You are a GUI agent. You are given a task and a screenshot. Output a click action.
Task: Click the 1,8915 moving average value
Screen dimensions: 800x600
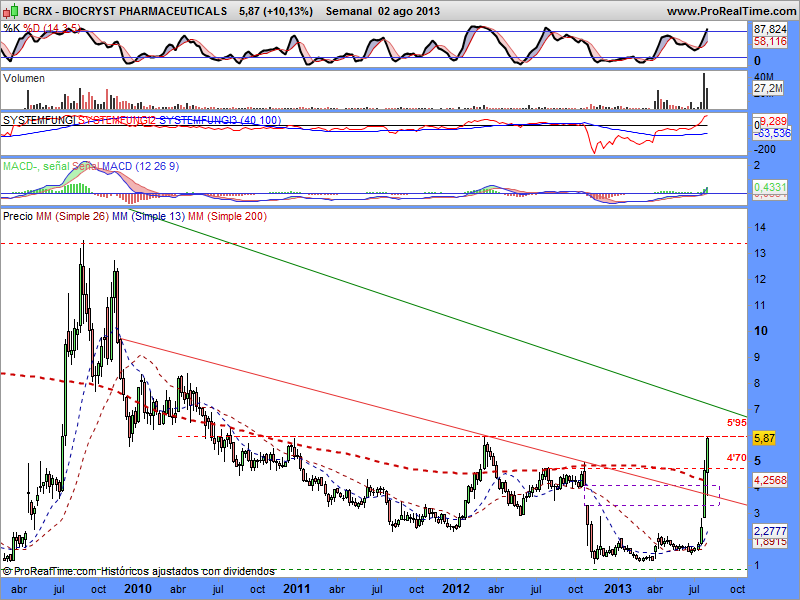[770, 542]
